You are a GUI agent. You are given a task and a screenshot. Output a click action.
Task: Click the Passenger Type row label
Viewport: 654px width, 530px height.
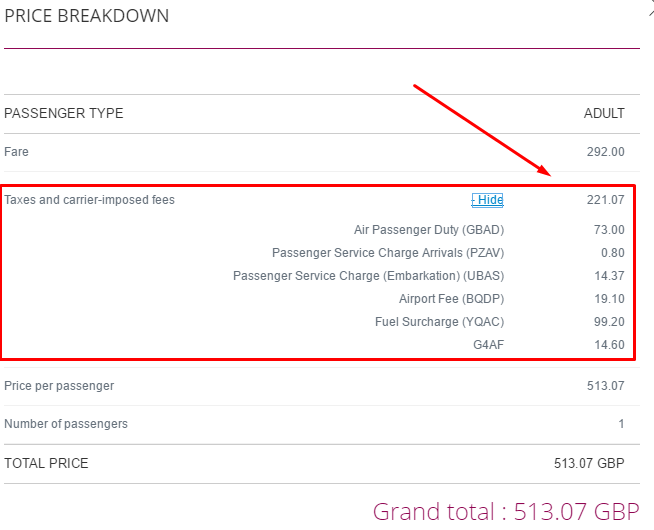coord(63,113)
